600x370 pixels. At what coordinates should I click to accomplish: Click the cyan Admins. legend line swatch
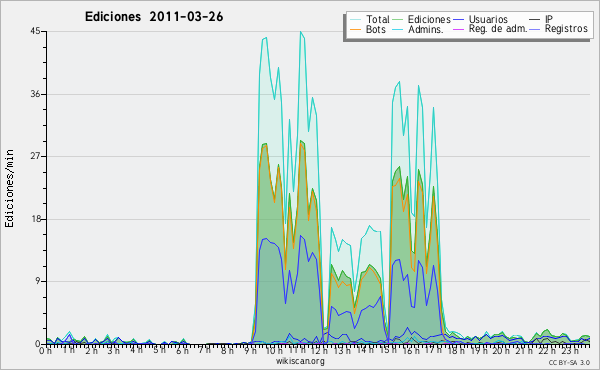[398, 29]
